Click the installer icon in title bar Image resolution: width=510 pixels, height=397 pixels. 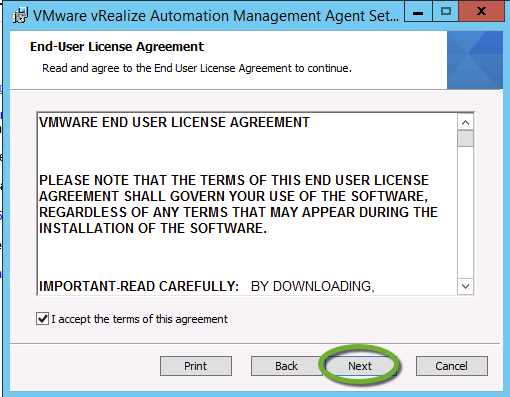click(20, 16)
